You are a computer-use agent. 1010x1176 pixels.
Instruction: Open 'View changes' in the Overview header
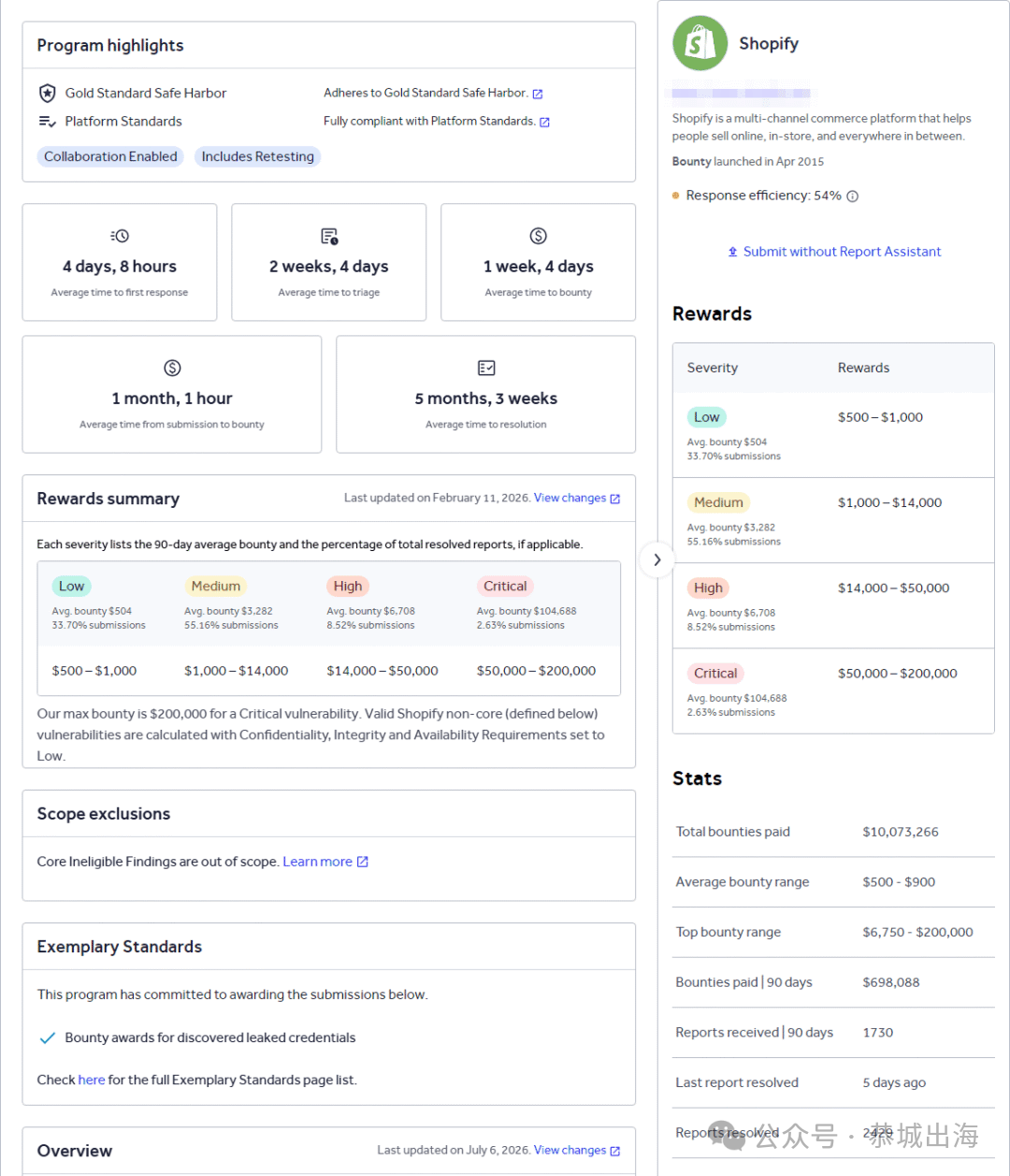(x=577, y=1150)
